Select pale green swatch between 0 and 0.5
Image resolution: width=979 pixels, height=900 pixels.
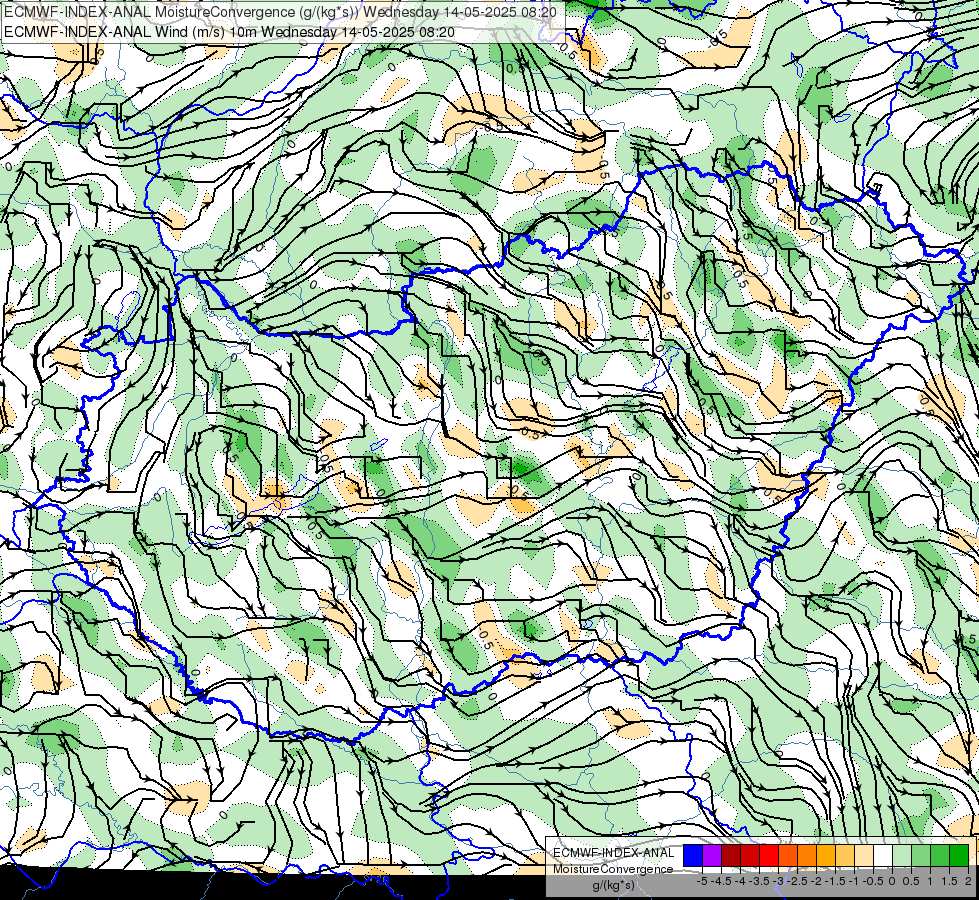(x=902, y=856)
